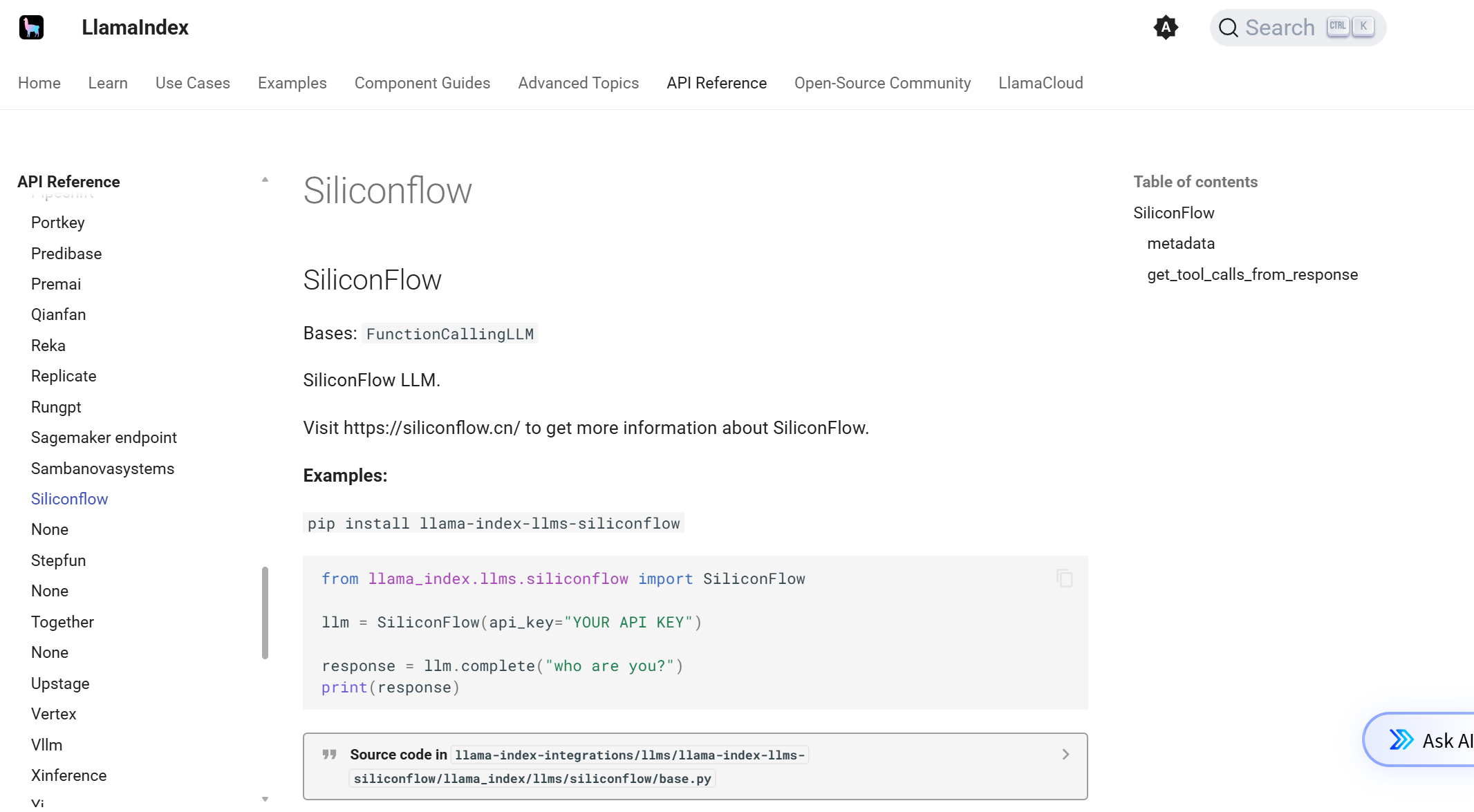Click the LlamaIndex llama logo icon
Image resolution: width=1474 pixels, height=812 pixels.
(x=31, y=28)
